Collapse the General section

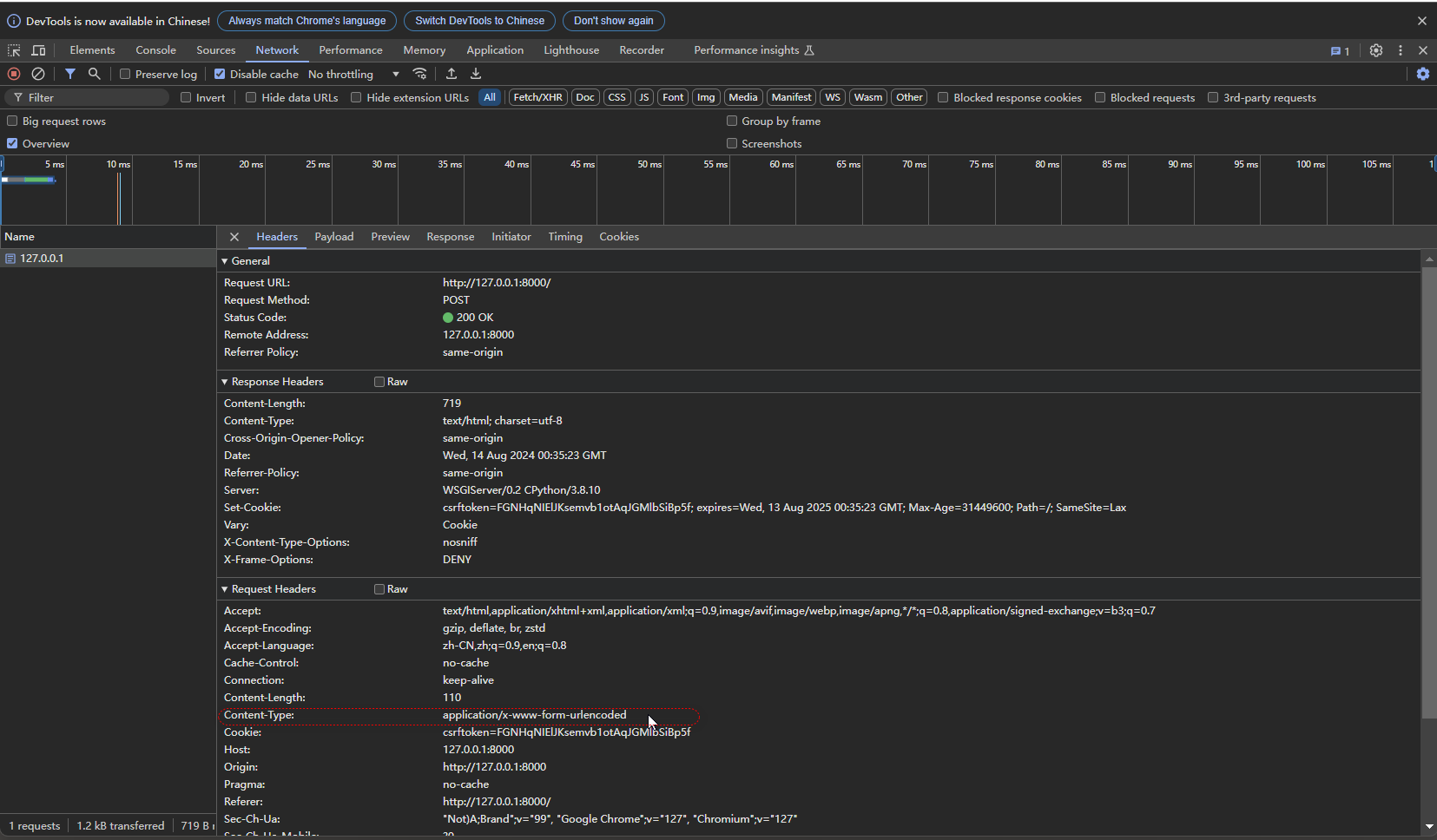tap(225, 261)
